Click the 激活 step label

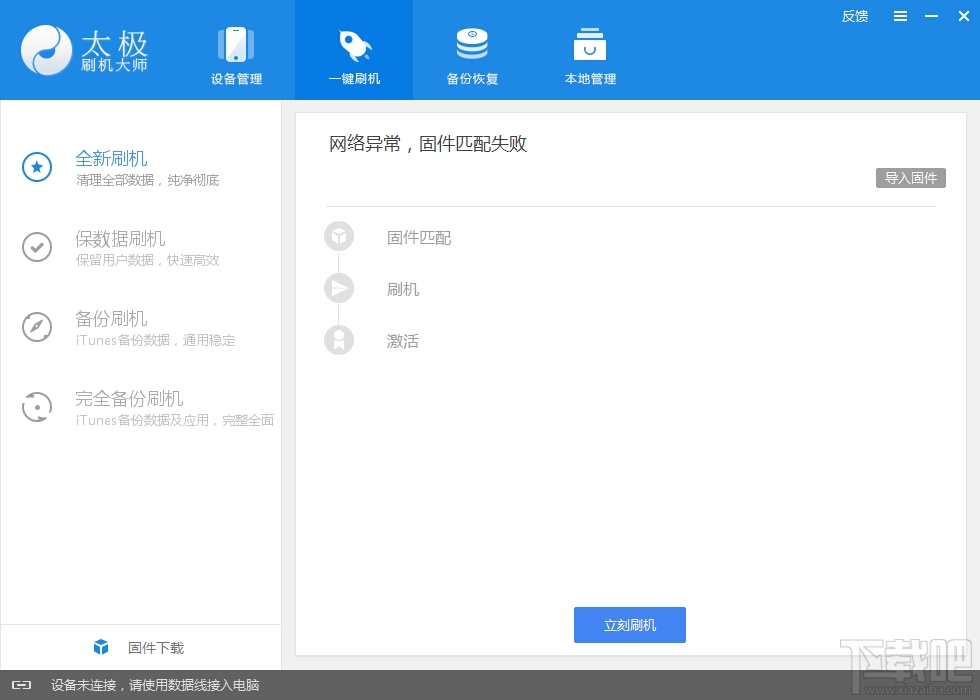(x=402, y=341)
